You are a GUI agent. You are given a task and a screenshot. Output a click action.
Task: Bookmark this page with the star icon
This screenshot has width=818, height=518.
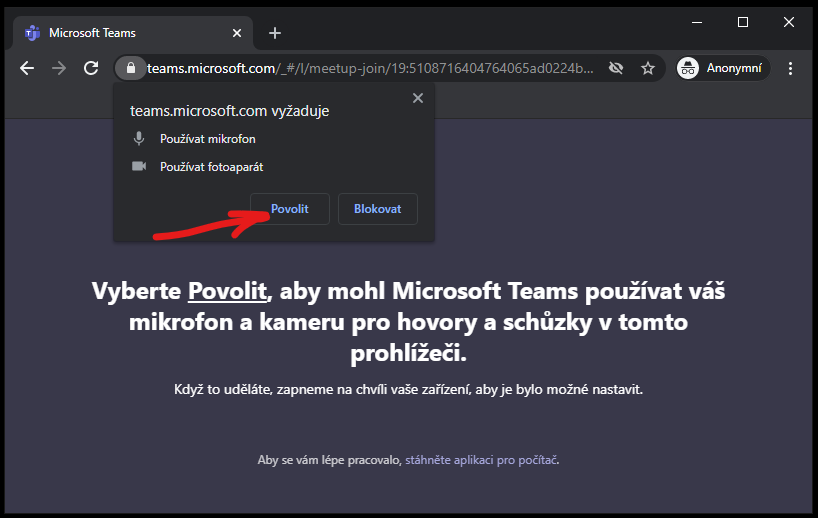click(x=648, y=68)
